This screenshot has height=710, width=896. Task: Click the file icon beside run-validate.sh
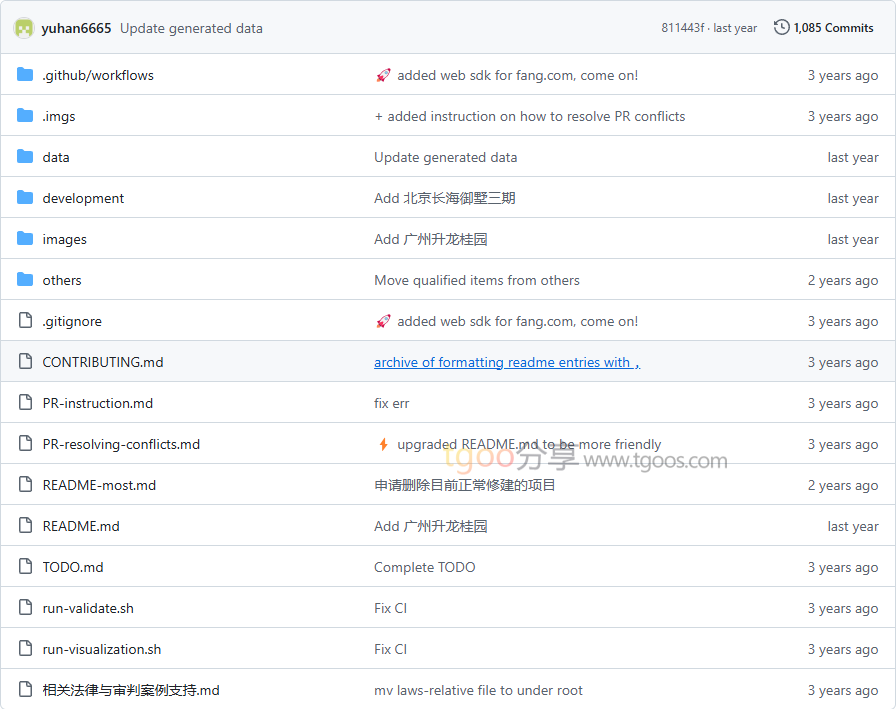[x=25, y=608]
